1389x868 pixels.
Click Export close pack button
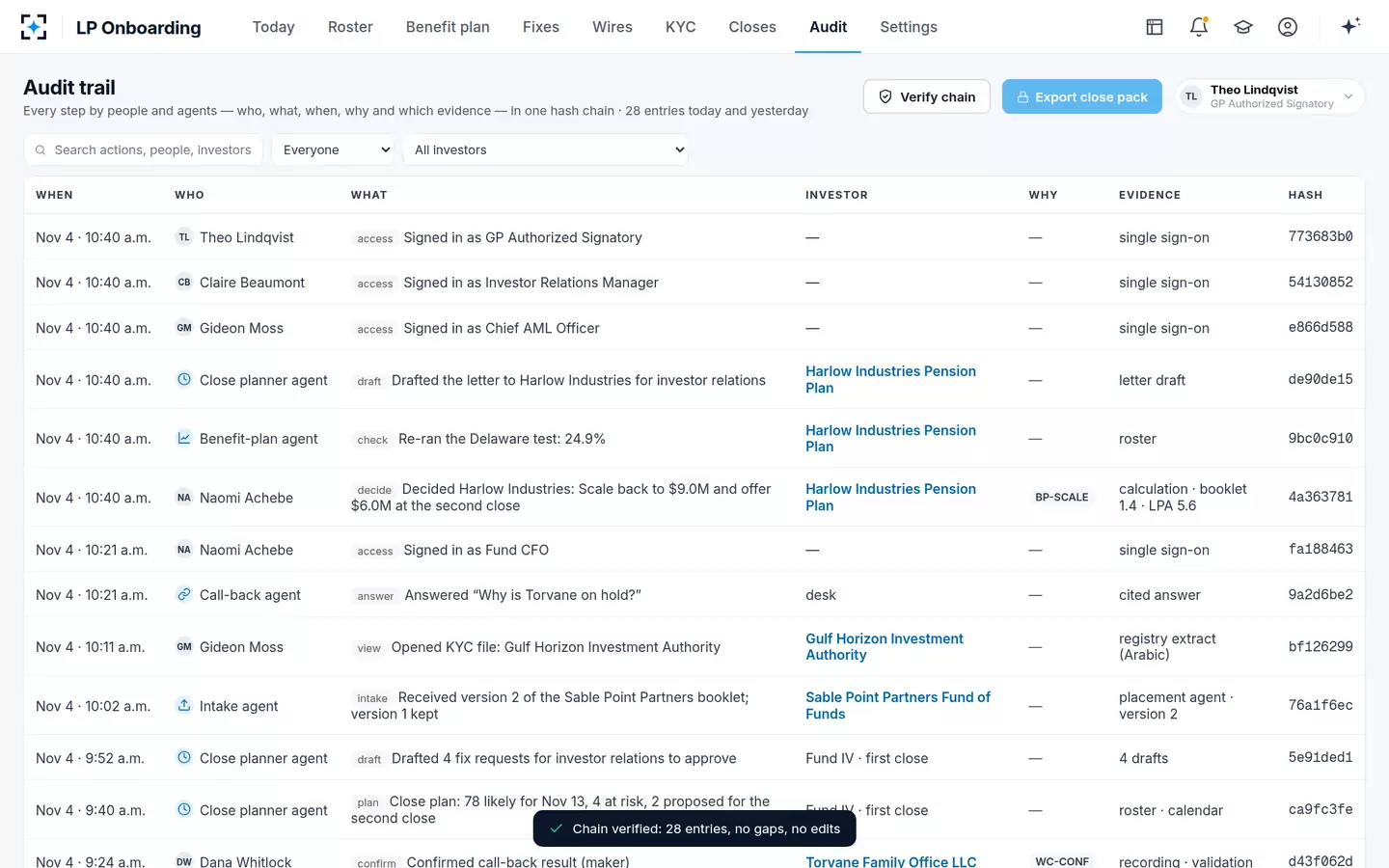tap(1082, 96)
